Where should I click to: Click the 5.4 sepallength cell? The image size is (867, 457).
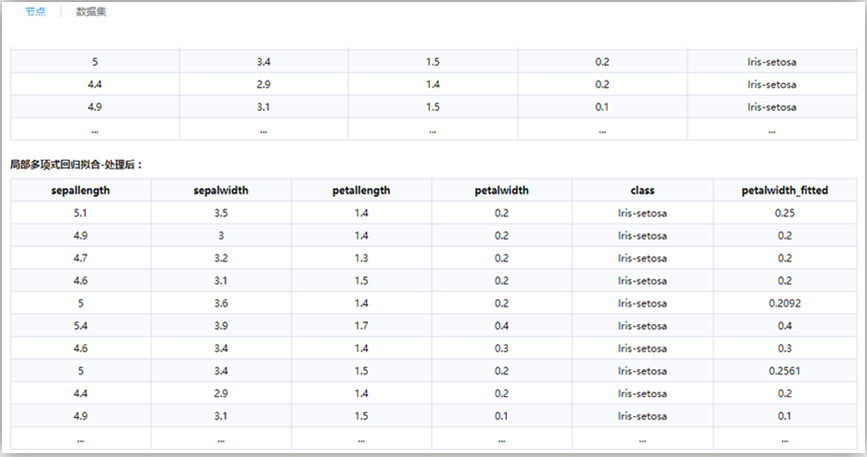(x=80, y=326)
